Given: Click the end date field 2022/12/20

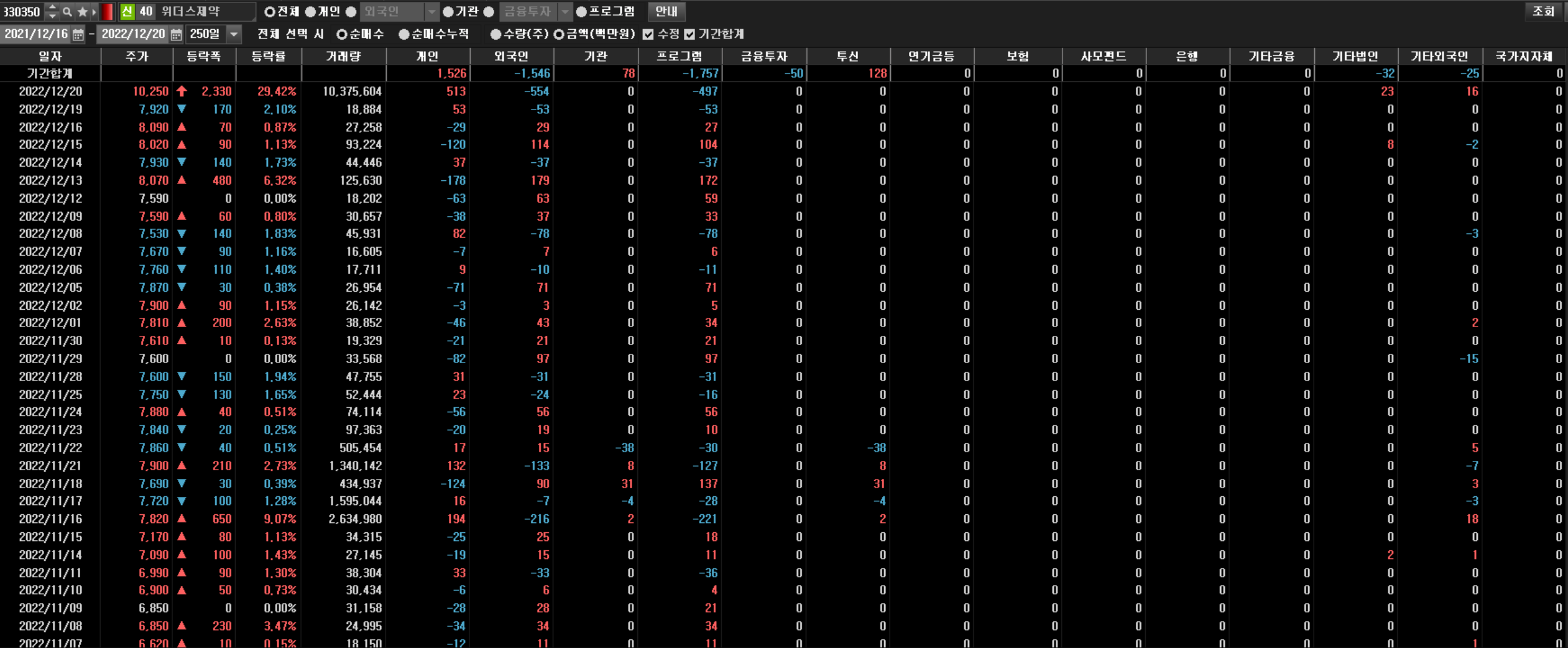Looking at the screenshot, I should (134, 34).
